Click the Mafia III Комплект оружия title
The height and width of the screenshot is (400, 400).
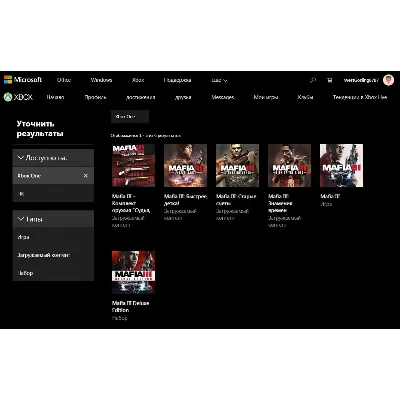[131, 203]
